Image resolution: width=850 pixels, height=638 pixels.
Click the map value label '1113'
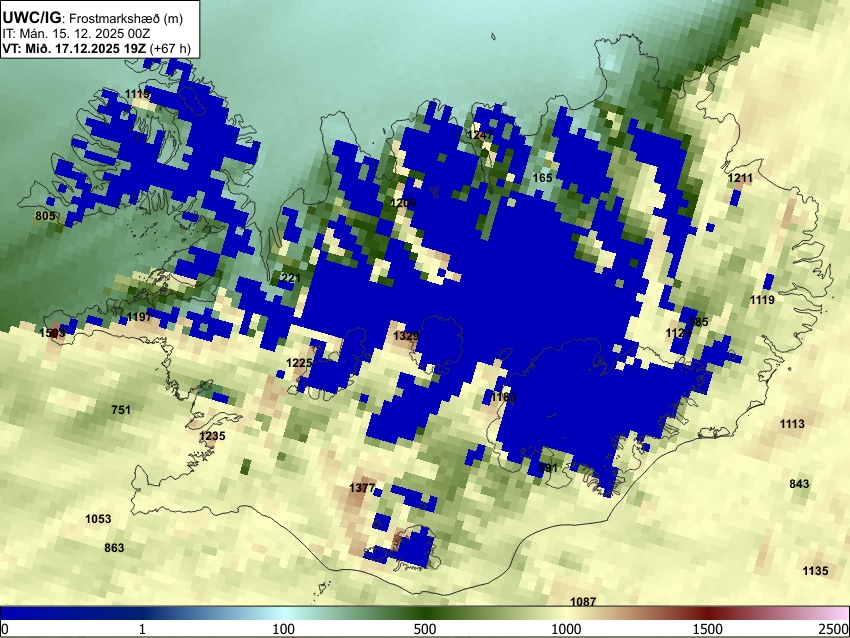[792, 424]
